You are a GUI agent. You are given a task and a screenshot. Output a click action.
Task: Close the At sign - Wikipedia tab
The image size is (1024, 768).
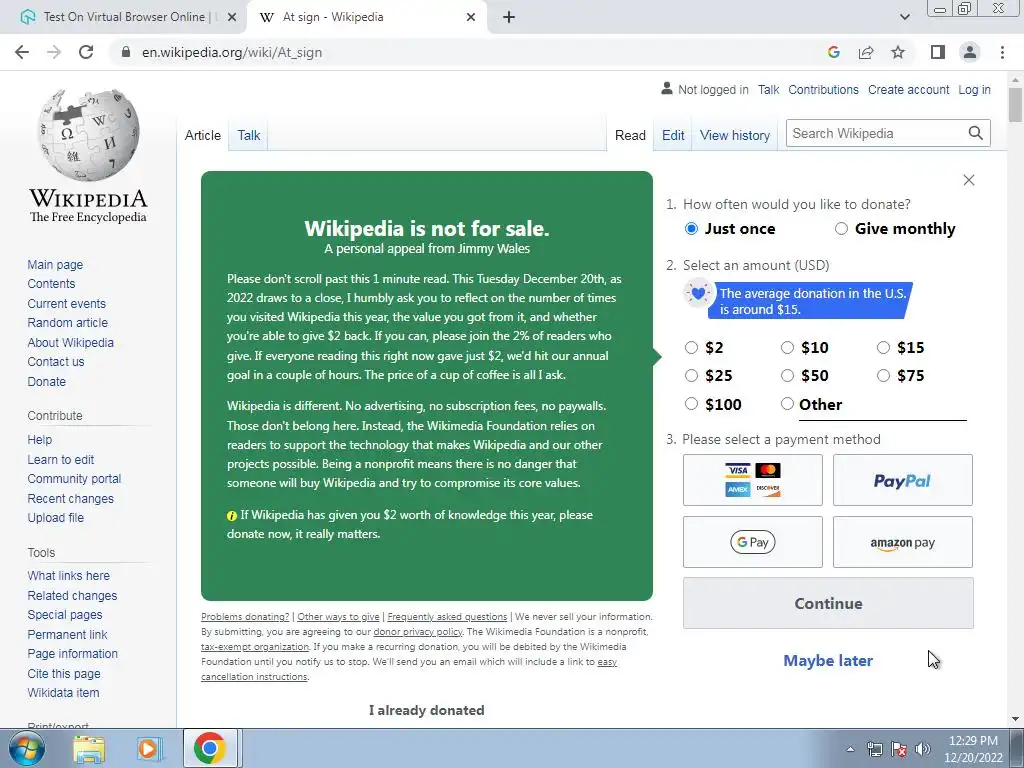coord(471,17)
